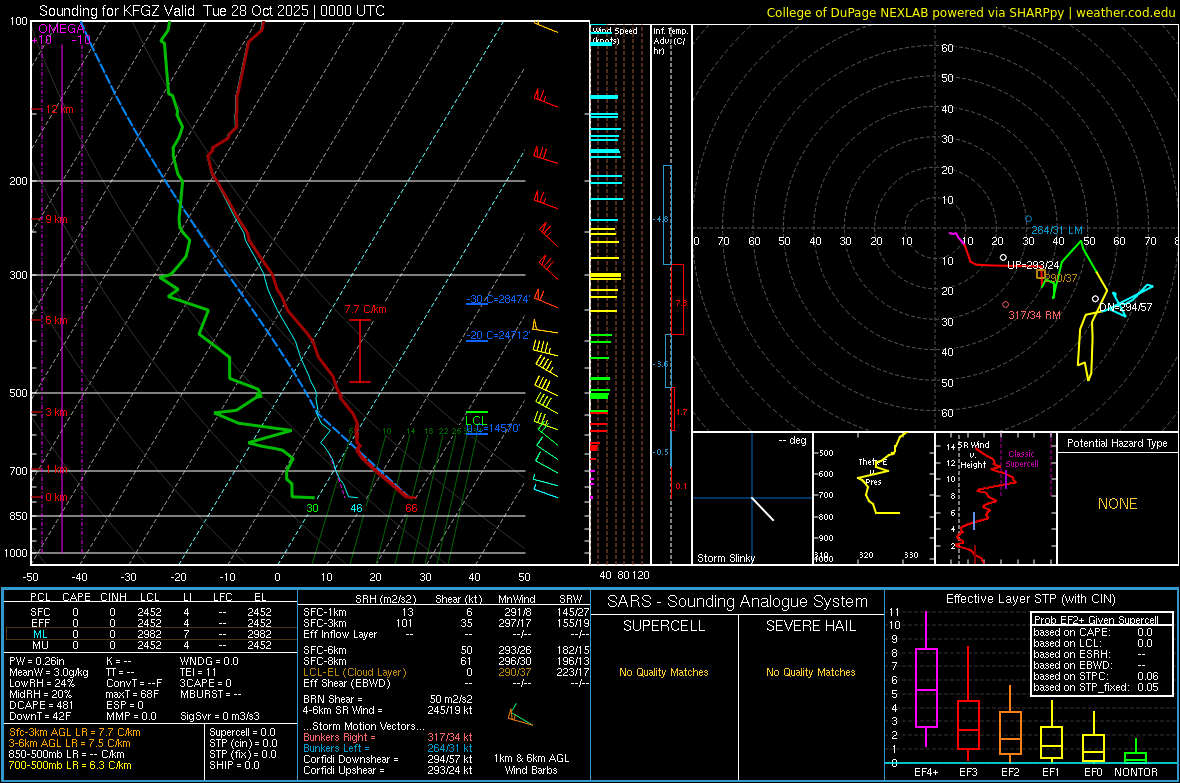Click the CAPE column header
The width and height of the screenshot is (1180, 783).
76,597
